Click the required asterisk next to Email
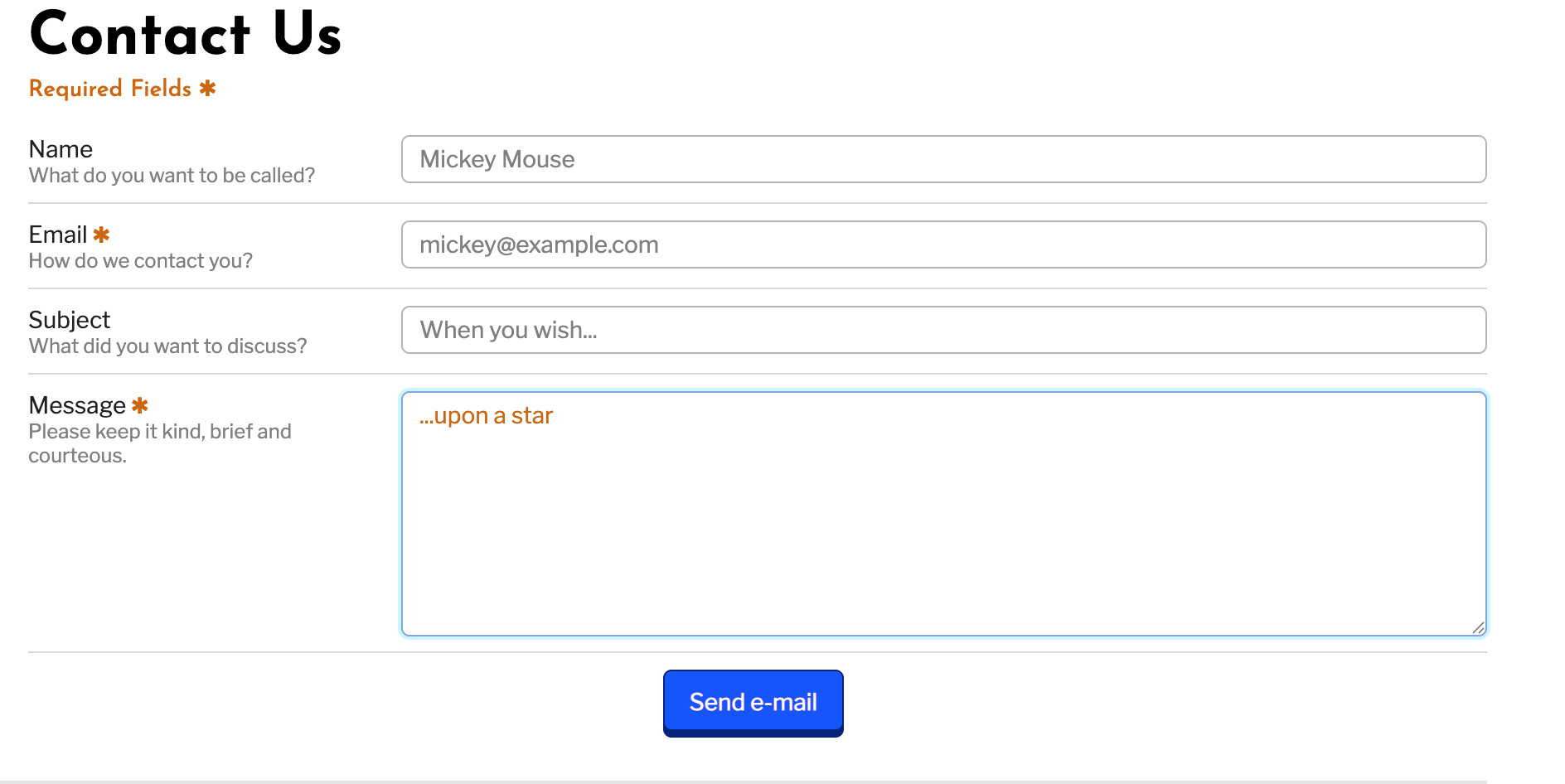 coord(101,235)
